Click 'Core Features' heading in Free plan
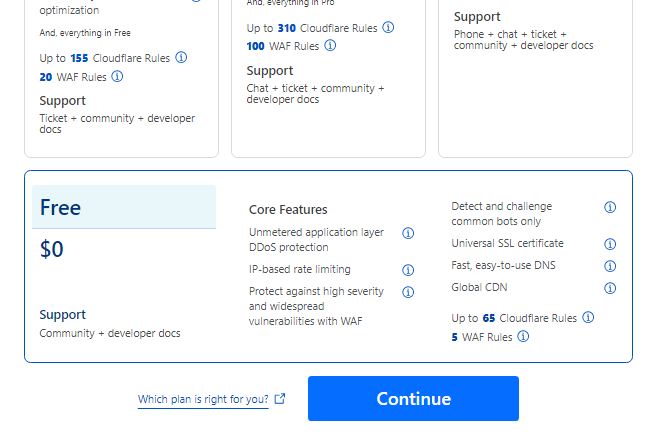 (x=288, y=210)
